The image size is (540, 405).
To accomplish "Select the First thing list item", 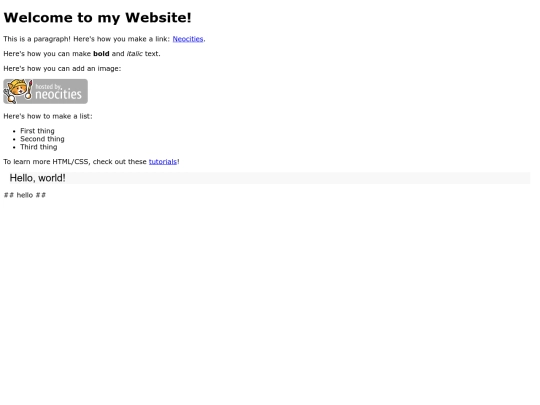I will point(37,131).
